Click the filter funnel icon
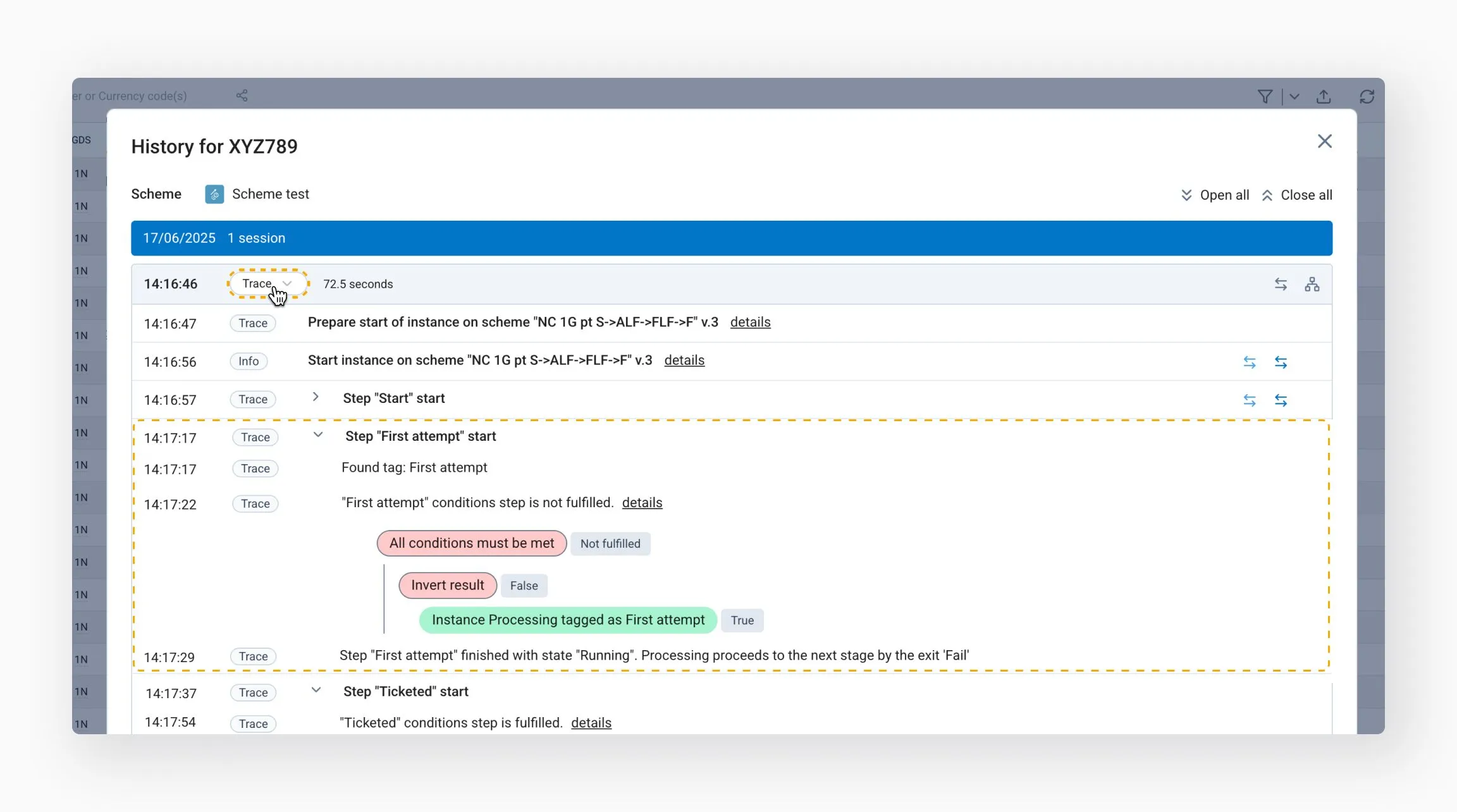 [1265, 96]
